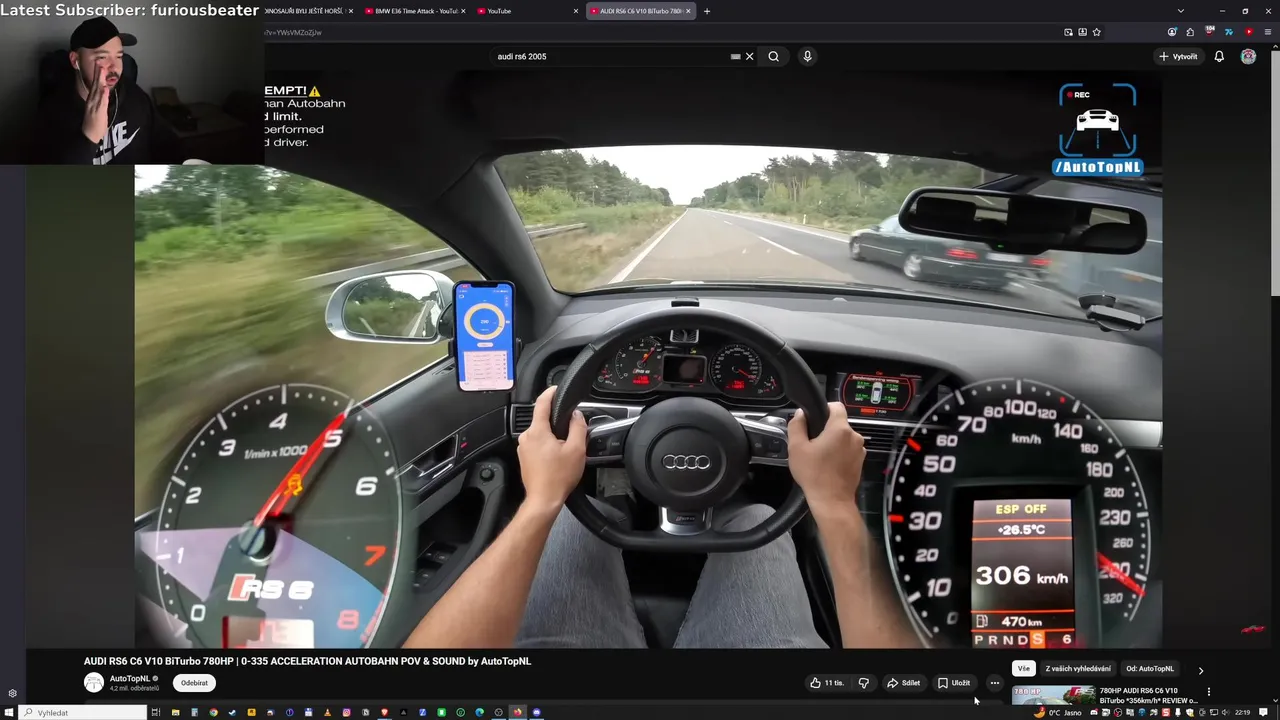Open the AutoTopNL channel avatar
The image size is (1280, 720).
94,683
